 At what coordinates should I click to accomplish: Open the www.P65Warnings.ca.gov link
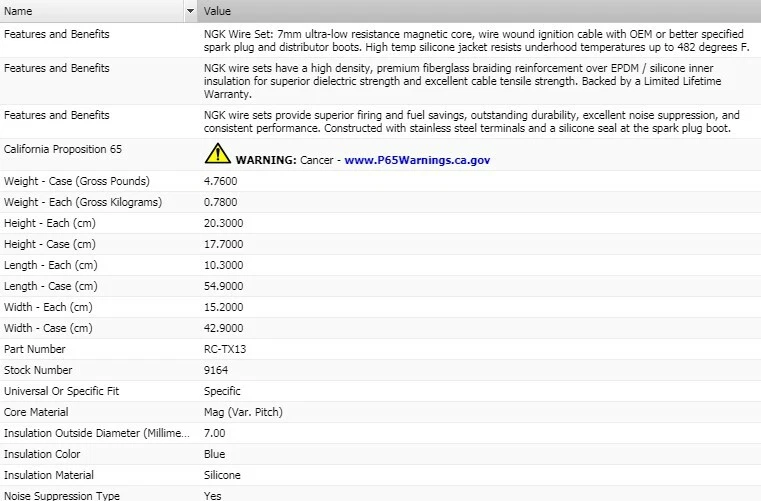[417, 160]
